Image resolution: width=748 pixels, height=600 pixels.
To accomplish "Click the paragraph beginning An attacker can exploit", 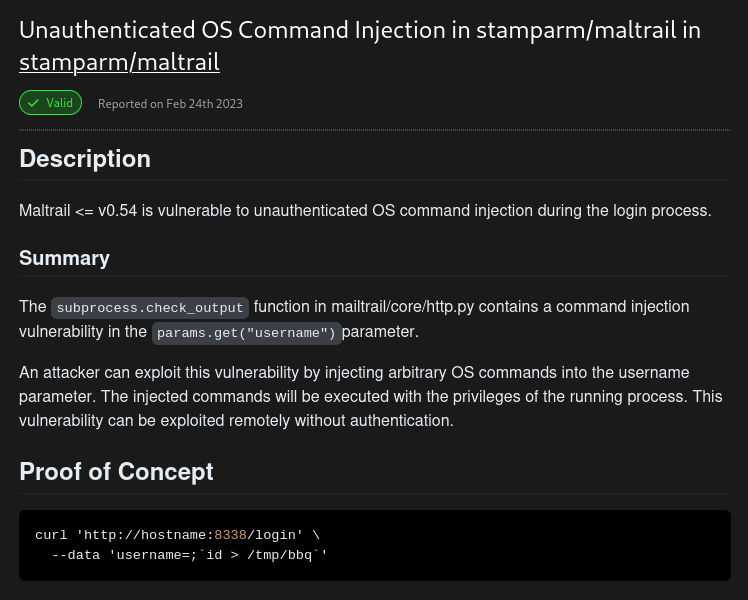I will (371, 396).
